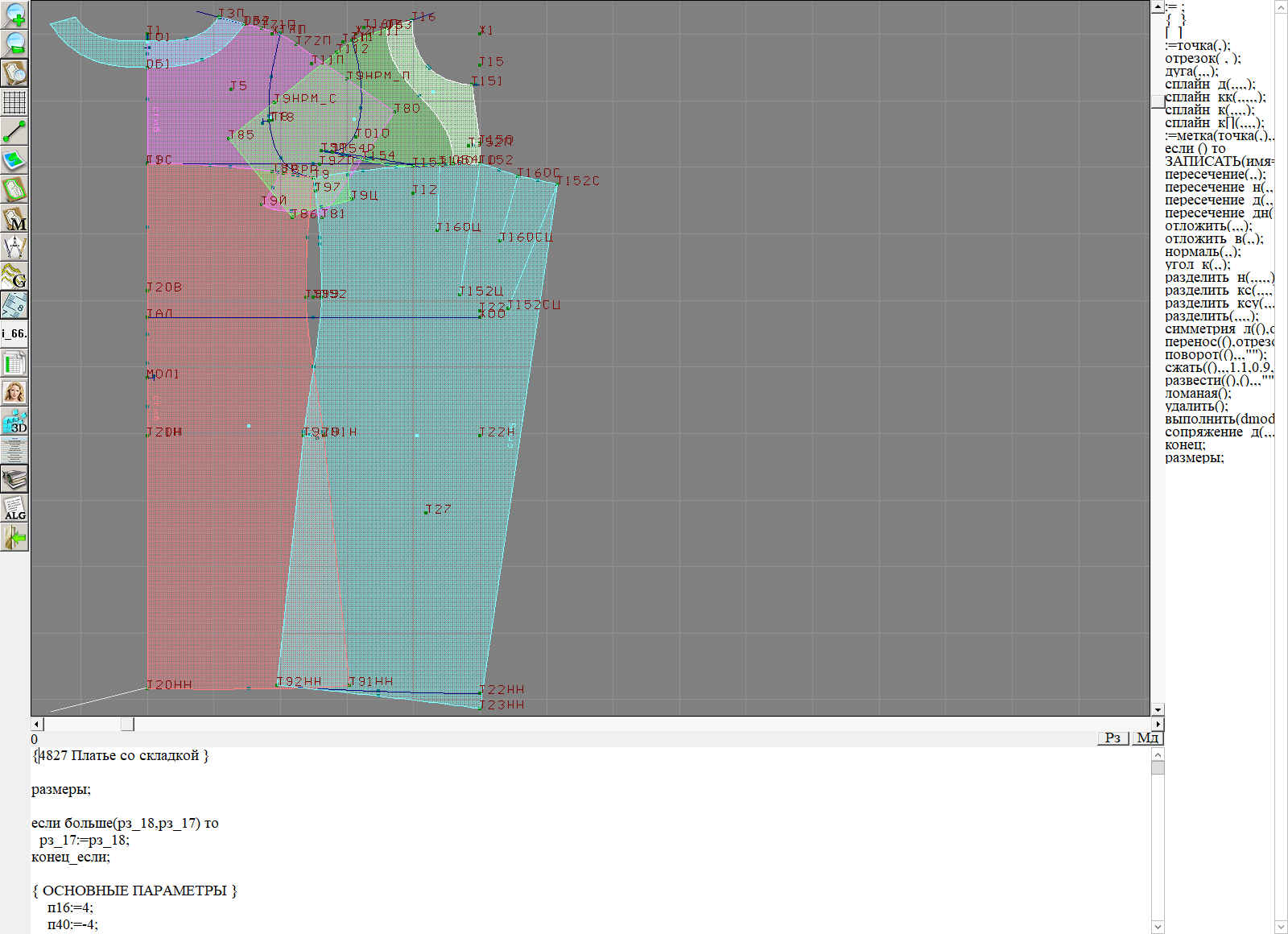Click the "размеры;" entry in command list
Screen dimensions: 1288x934
pos(1194,458)
